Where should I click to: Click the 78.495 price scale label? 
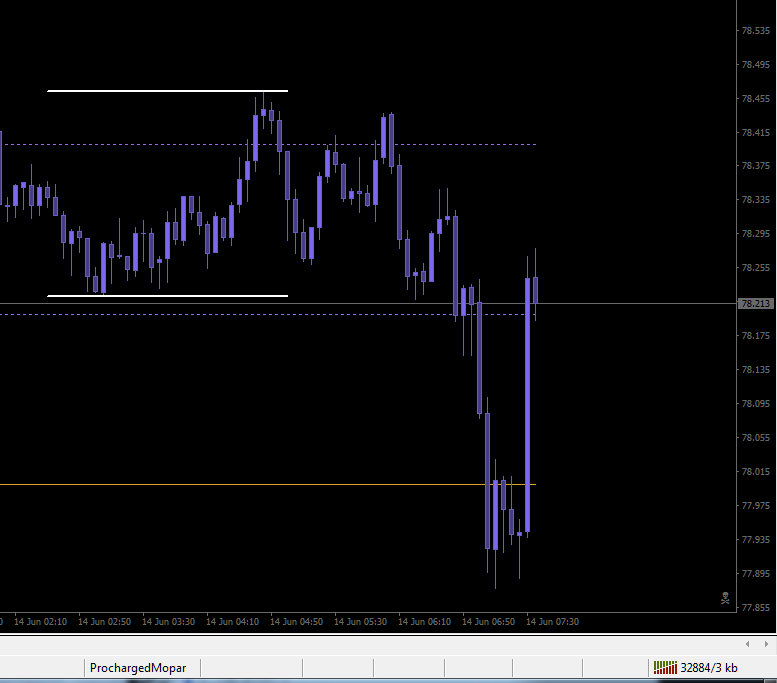pos(756,65)
